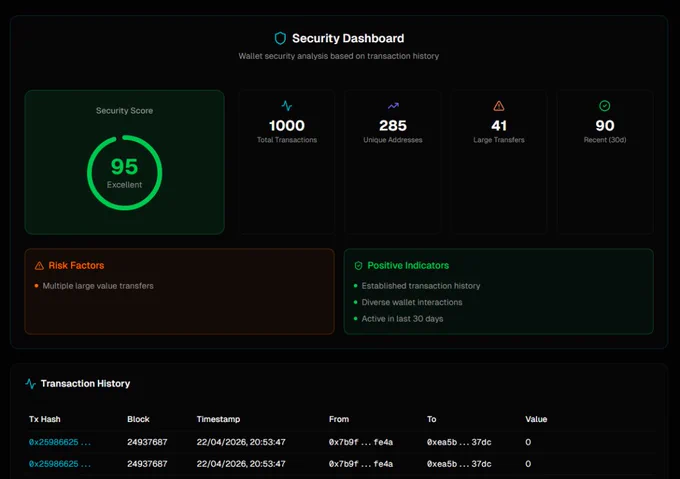The image size is (680, 479).
Task: Click the warning triangle above Large Transfers
Action: (499, 106)
